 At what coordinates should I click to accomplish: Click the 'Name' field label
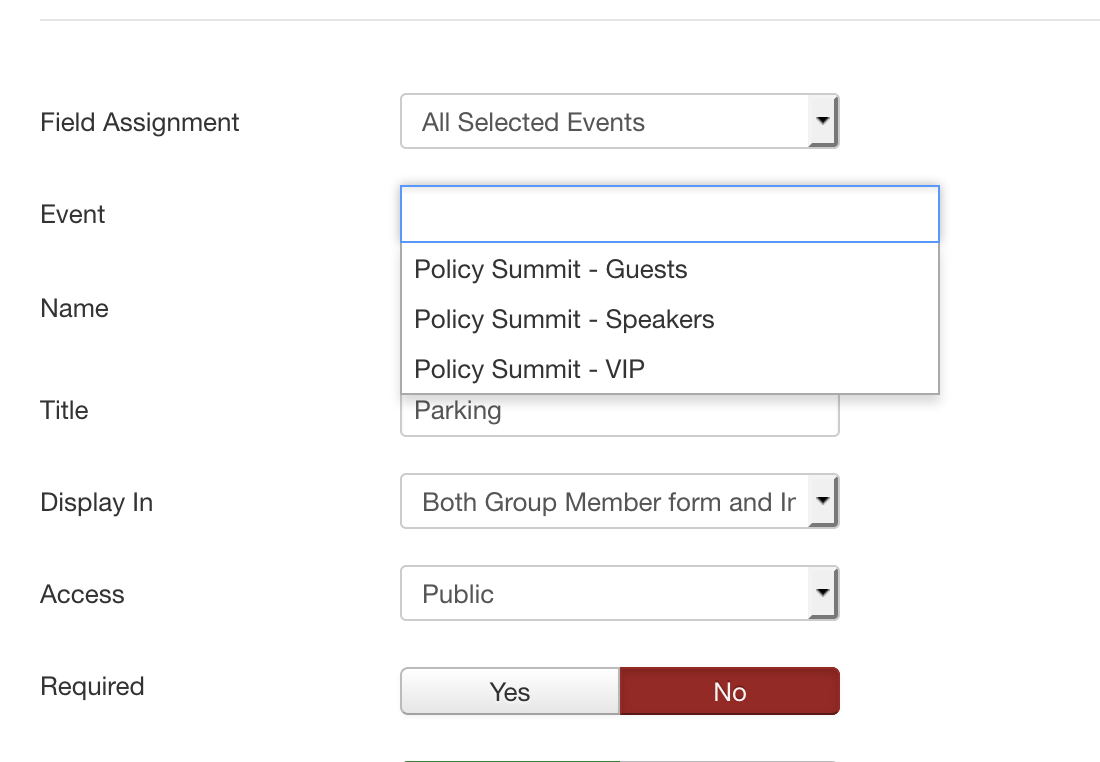point(75,309)
